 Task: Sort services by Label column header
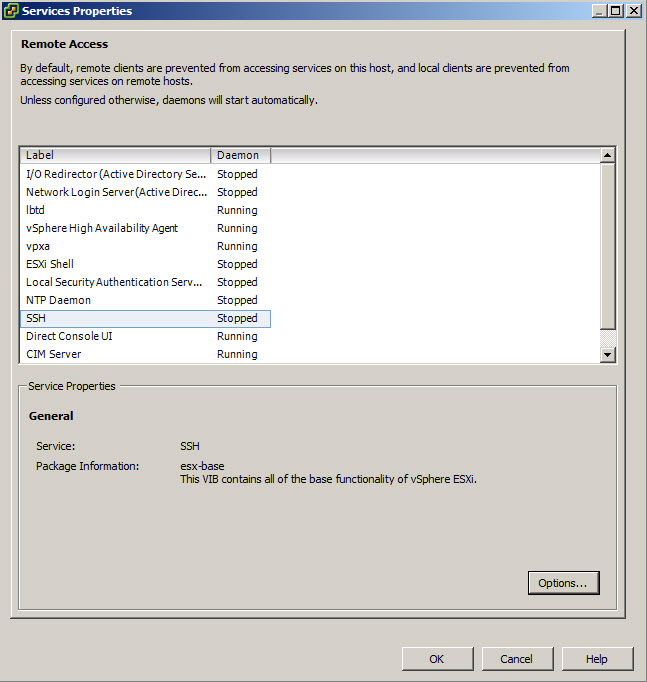click(114, 155)
